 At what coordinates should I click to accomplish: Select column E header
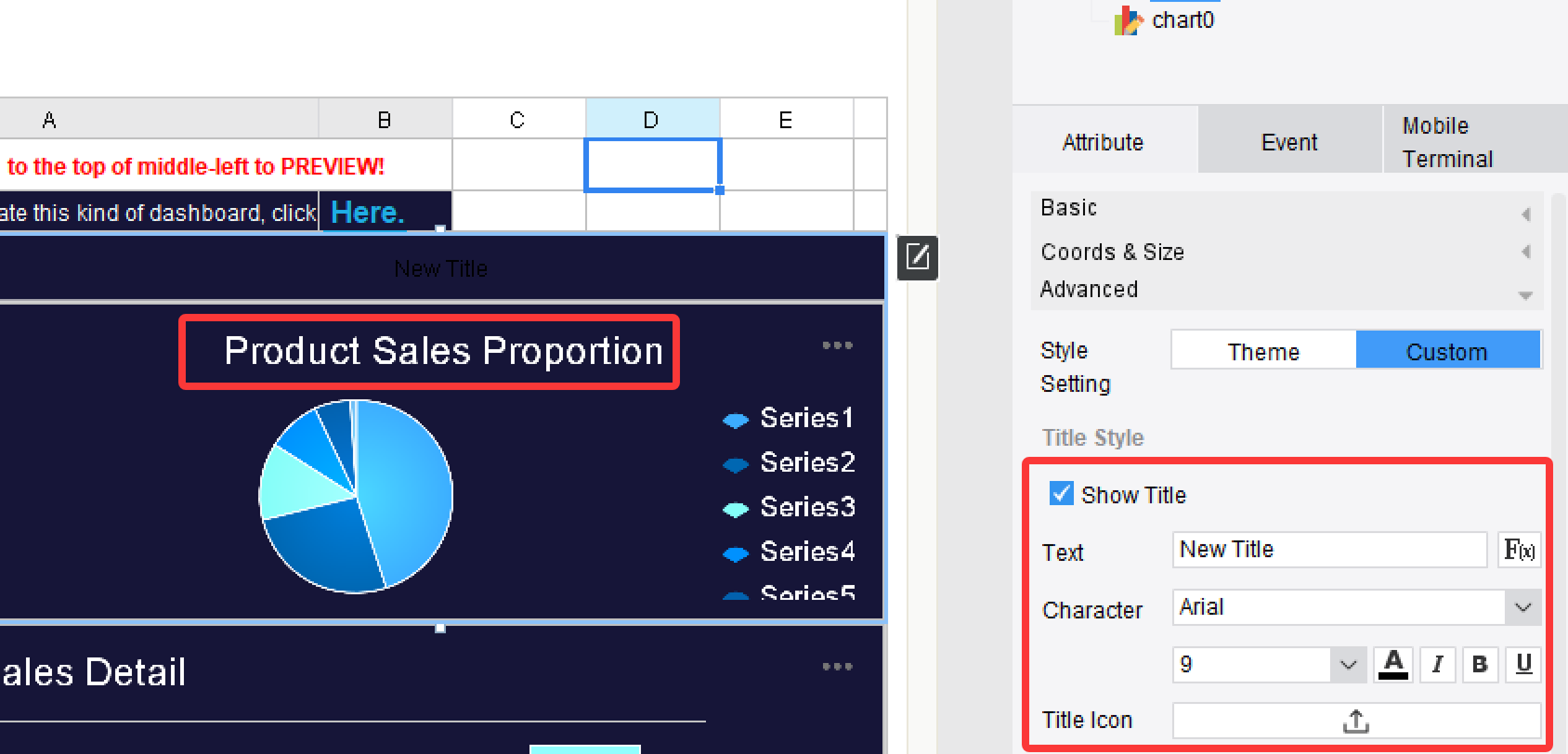coord(786,120)
